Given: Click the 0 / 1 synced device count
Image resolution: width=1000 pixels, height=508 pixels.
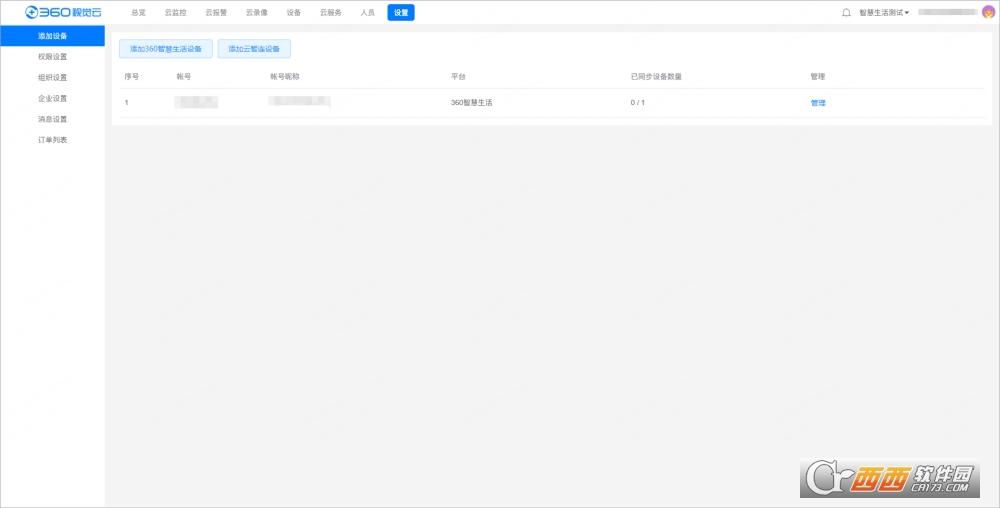Looking at the screenshot, I should pyautogui.click(x=638, y=103).
